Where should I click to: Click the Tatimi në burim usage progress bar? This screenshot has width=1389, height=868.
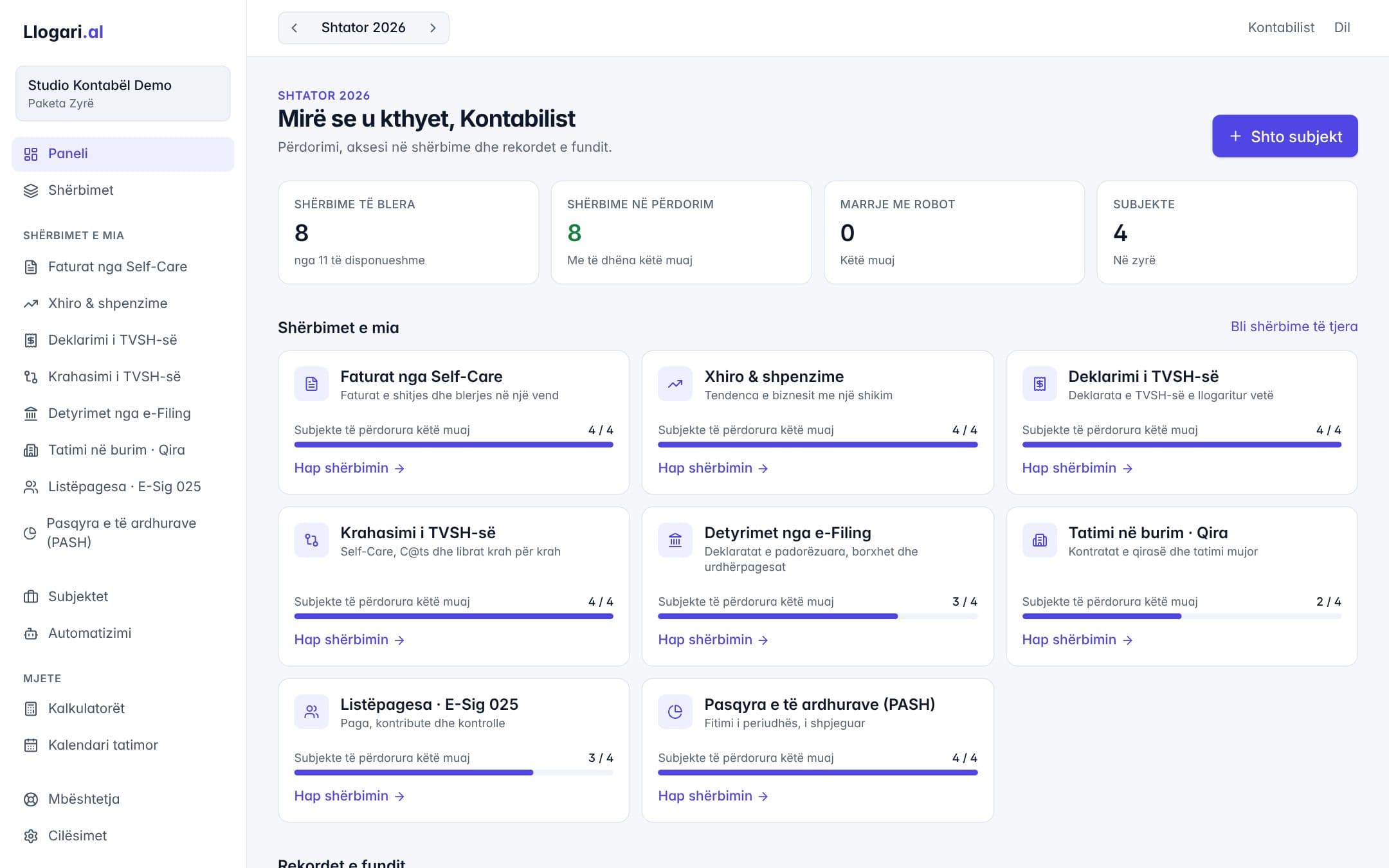1181,617
